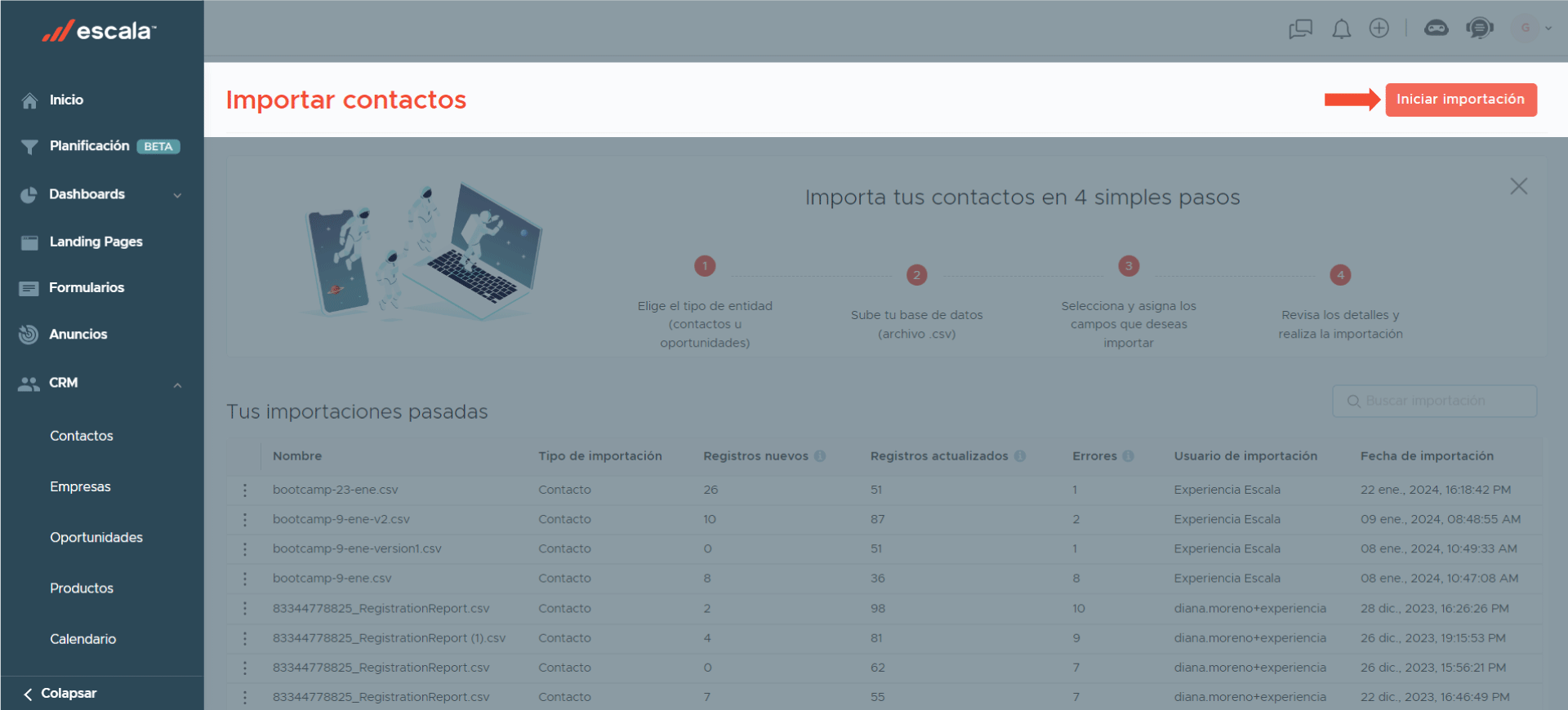Click into the Buscar importación search field
Viewport: 1568px width, 710px height.
(x=1434, y=402)
